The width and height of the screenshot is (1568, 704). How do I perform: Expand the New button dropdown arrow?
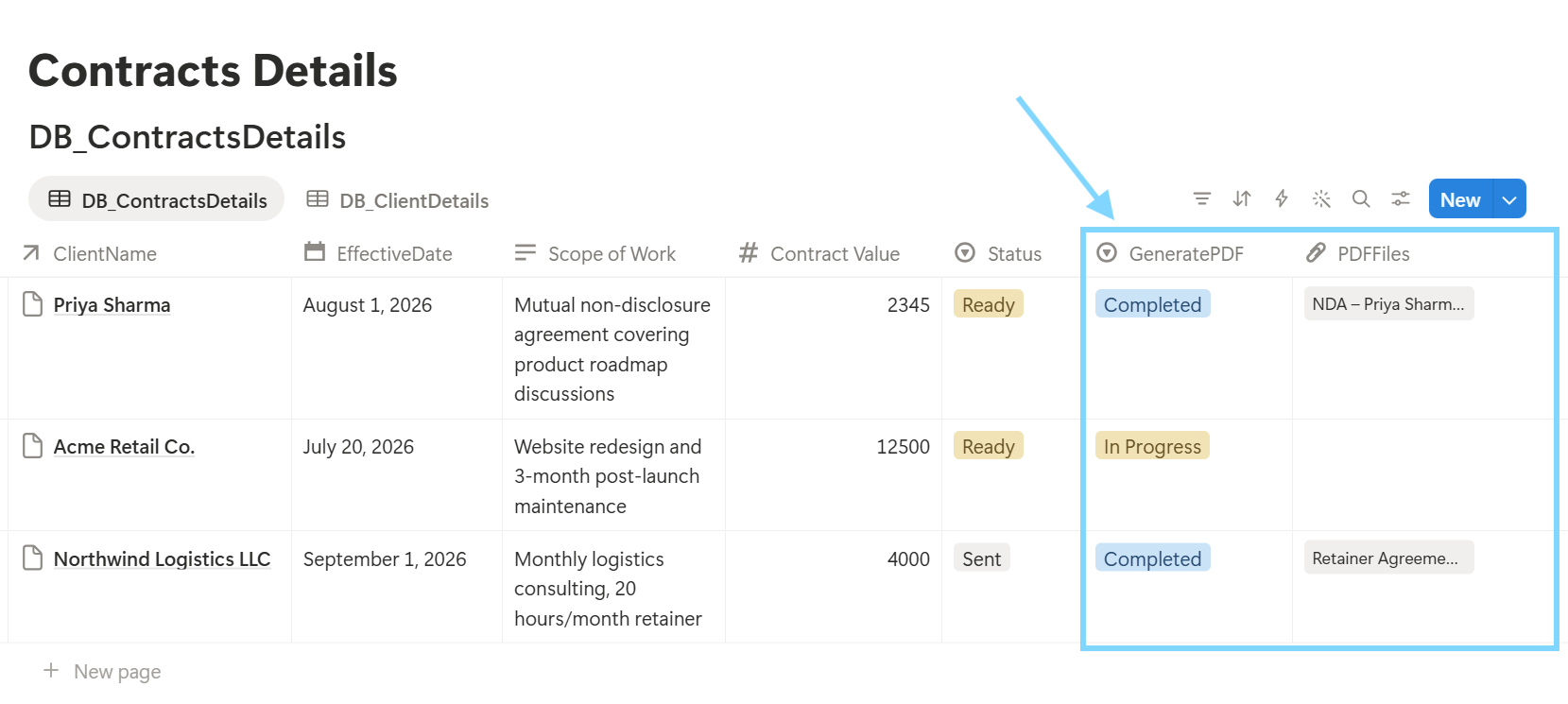tap(1509, 199)
